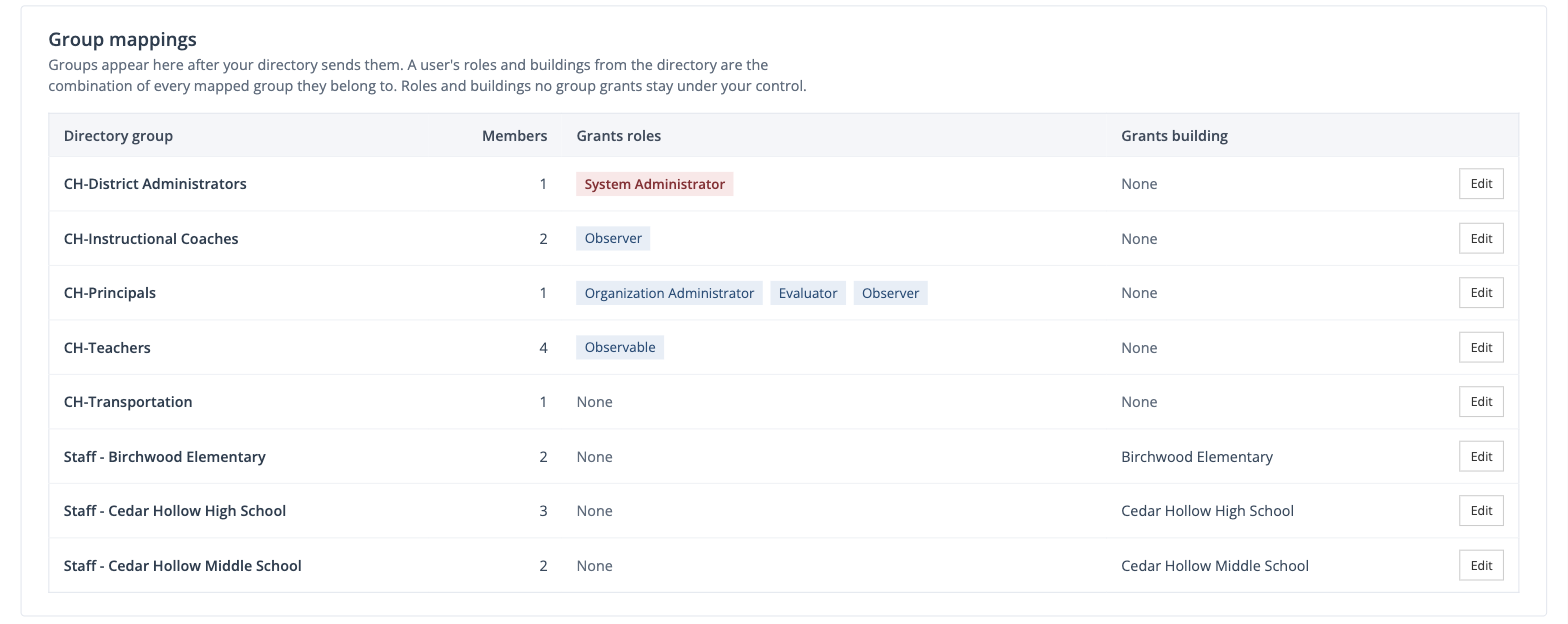The width and height of the screenshot is (1568, 624).
Task: Select the System Administrator role badge
Action: coord(654,184)
